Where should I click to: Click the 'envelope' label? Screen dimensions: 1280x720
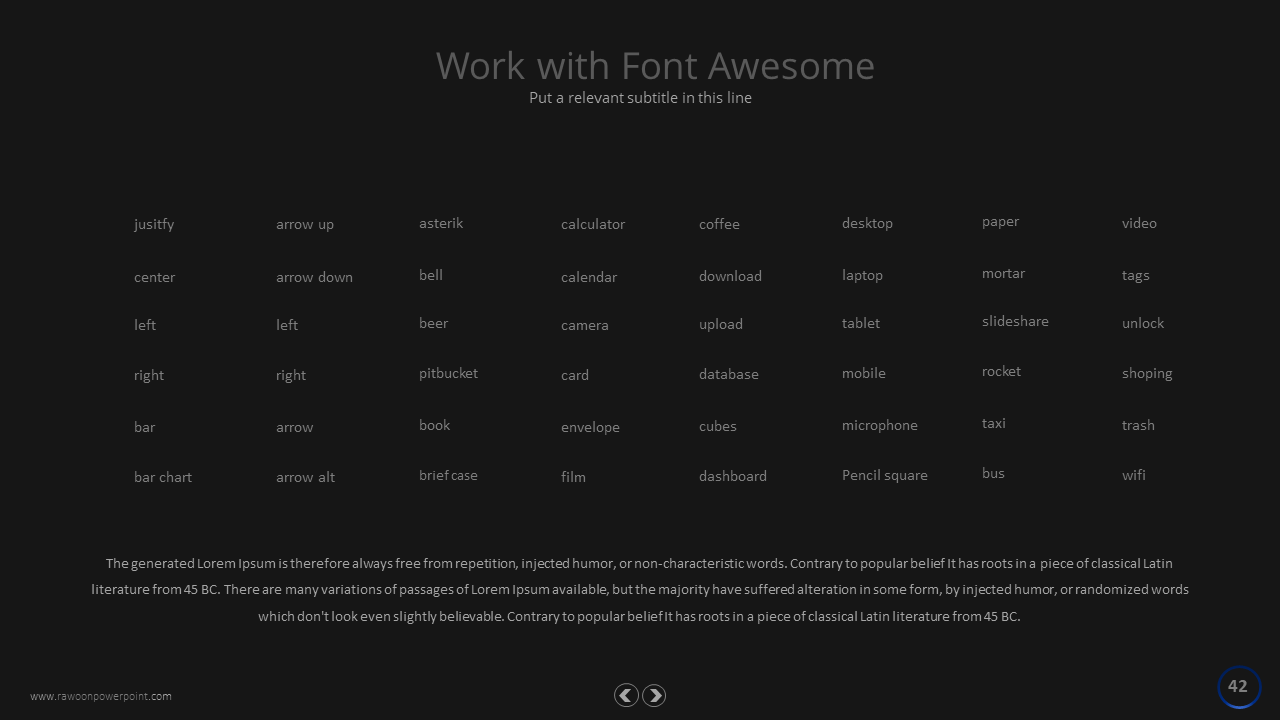pos(590,427)
